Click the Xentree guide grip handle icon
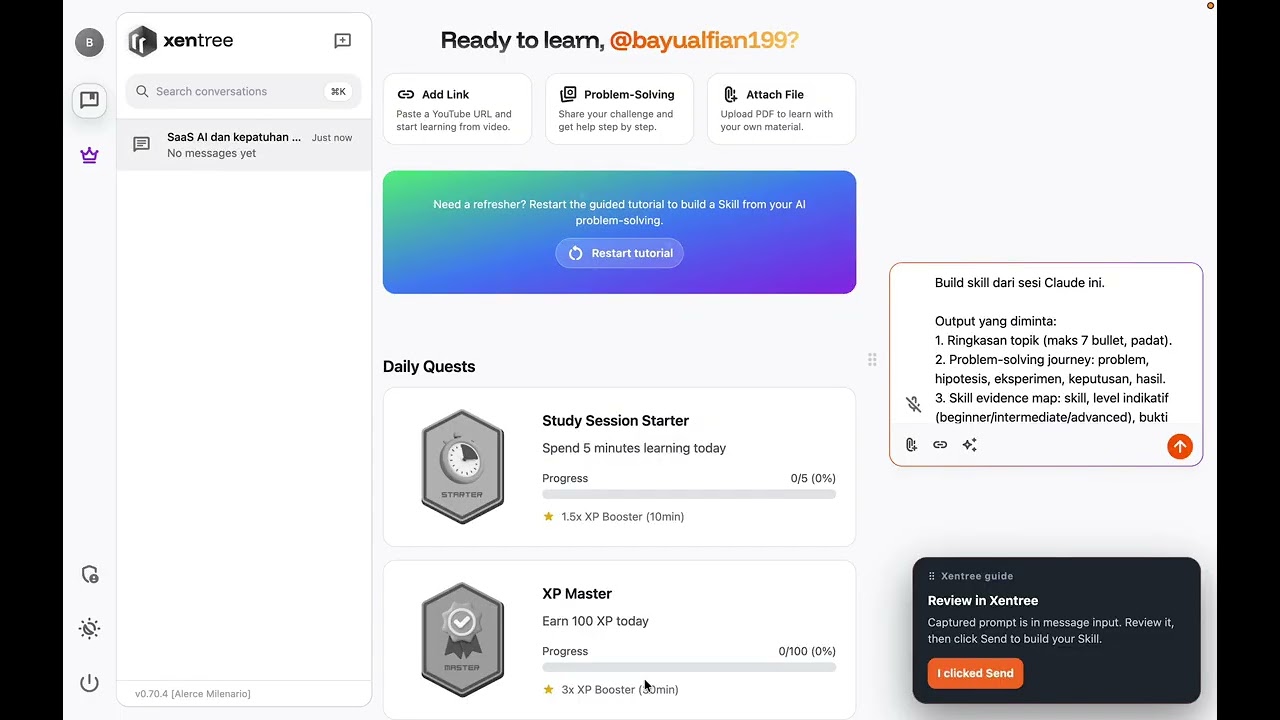This screenshot has width=1280, height=720. pyautogui.click(x=932, y=576)
